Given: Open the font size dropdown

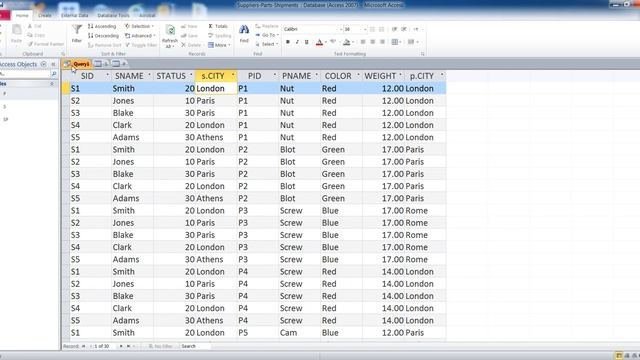Looking at the screenshot, I should [x=364, y=29].
